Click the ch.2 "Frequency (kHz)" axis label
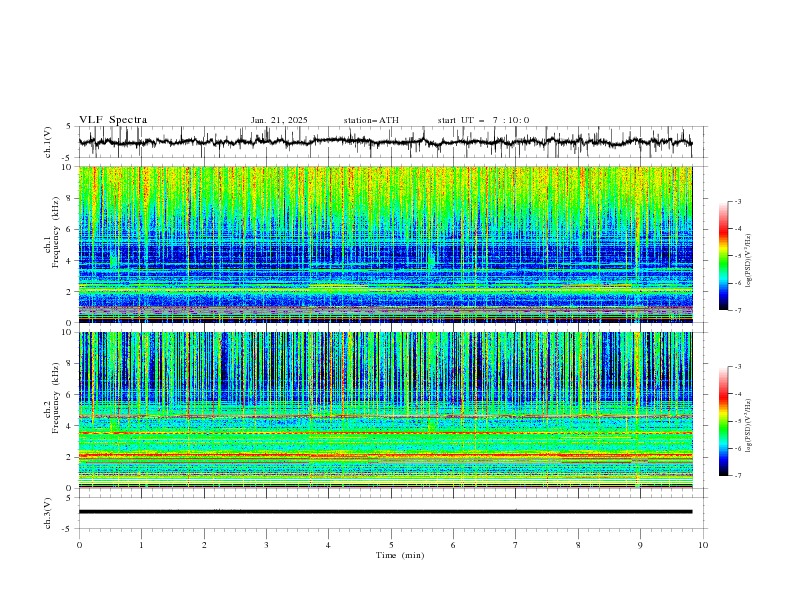792x612 pixels. (x=57, y=398)
